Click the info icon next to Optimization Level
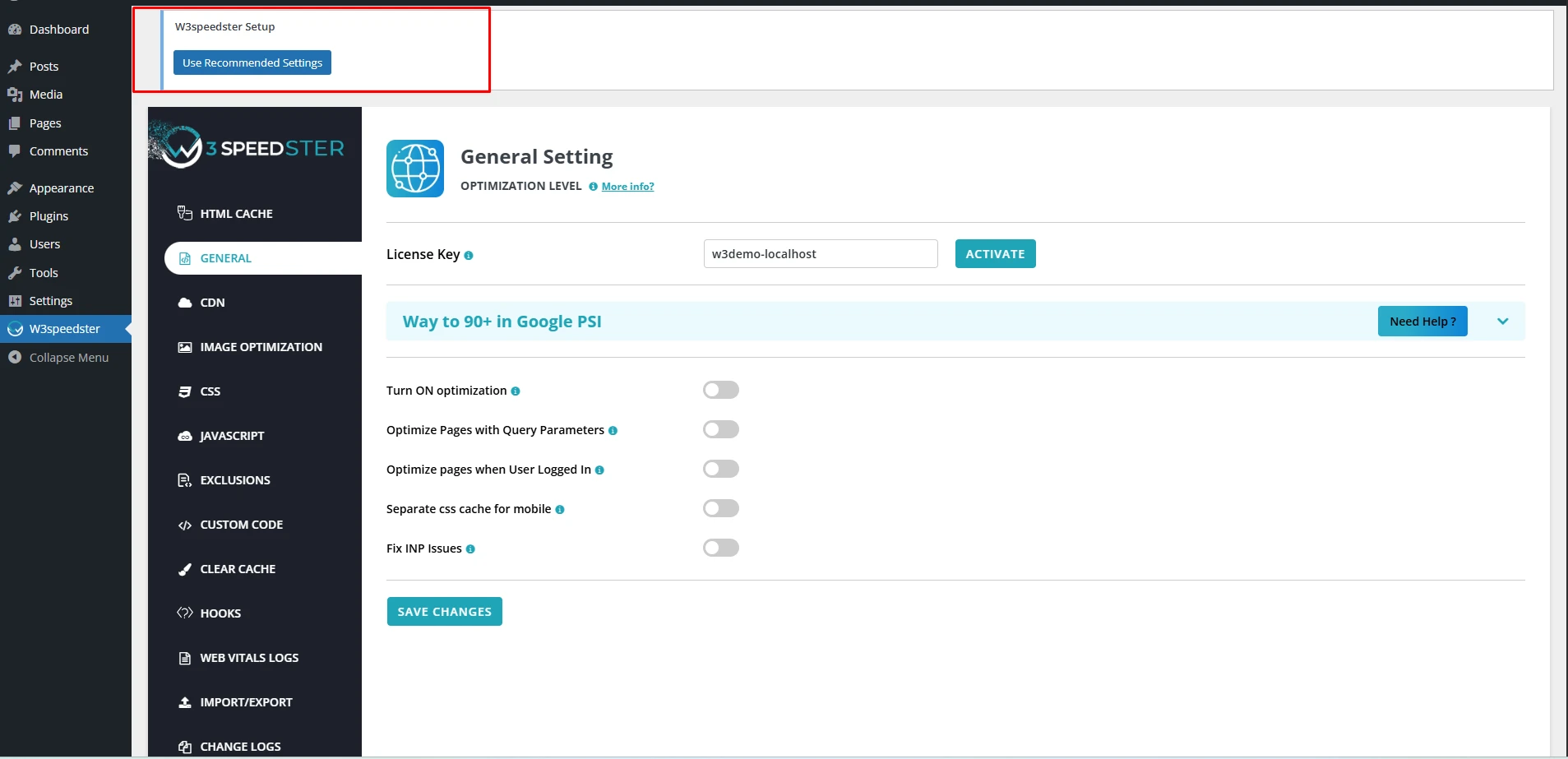This screenshot has width=1568, height=759. pos(593,187)
